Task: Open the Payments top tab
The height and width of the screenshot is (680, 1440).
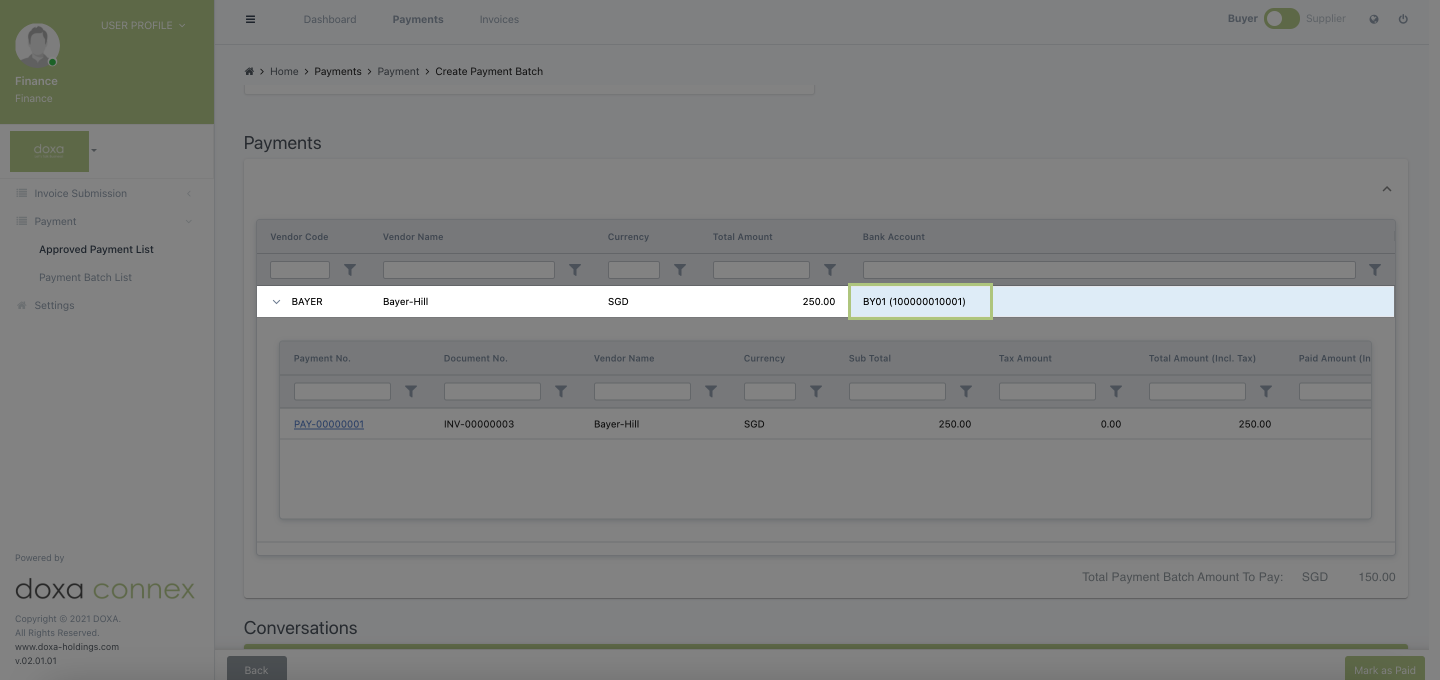Action: [x=418, y=19]
